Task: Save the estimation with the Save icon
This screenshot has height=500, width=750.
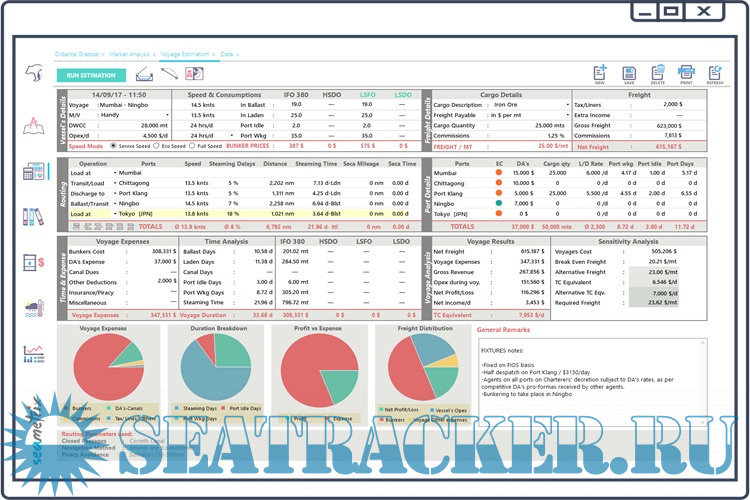Action: coord(630,72)
